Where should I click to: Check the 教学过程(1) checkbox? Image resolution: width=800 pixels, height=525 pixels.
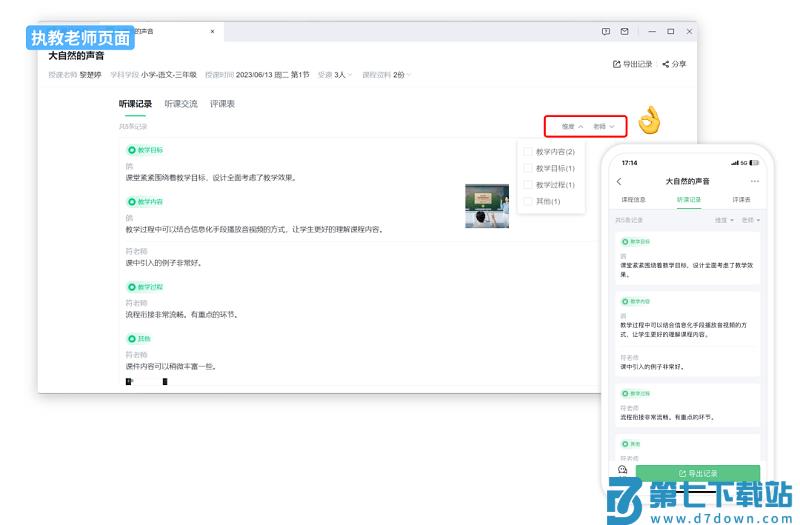click(528, 185)
